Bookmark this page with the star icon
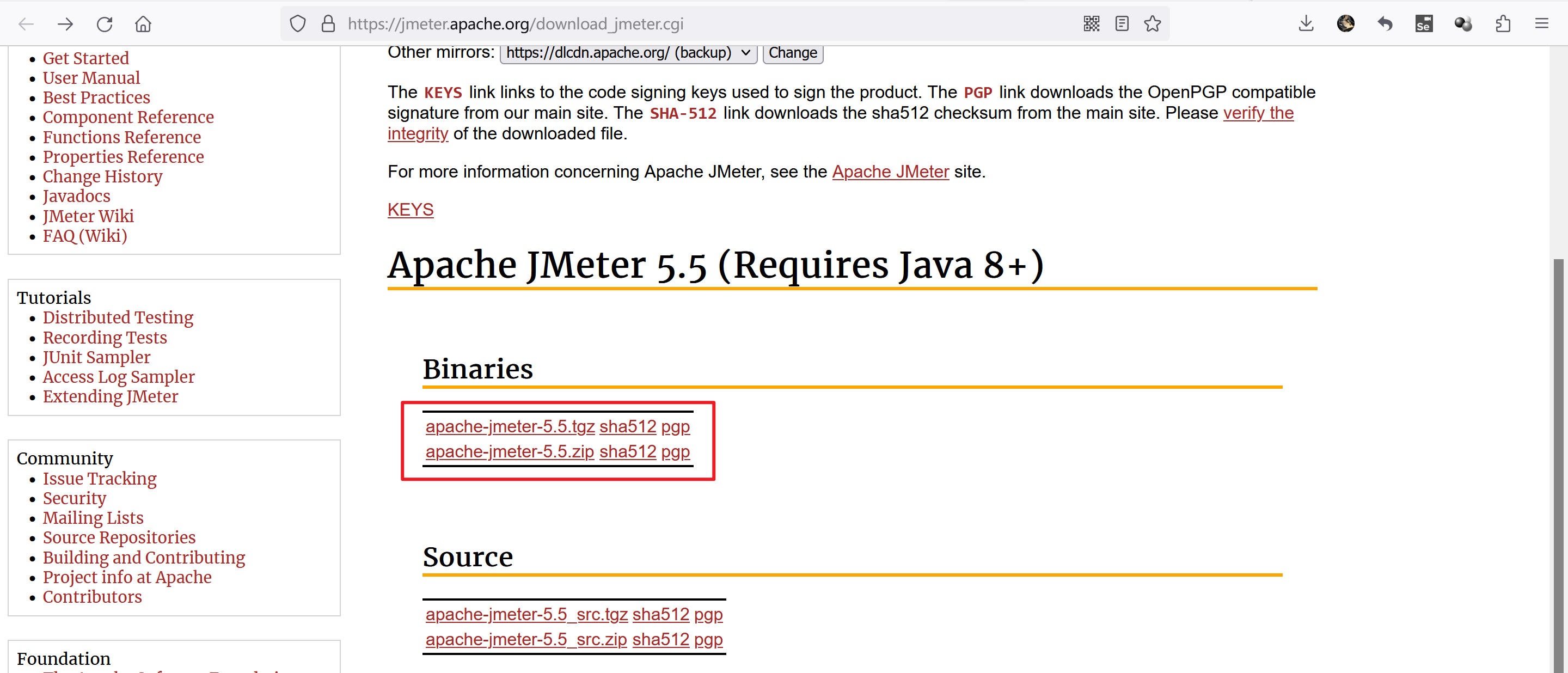The height and width of the screenshot is (673, 1568). click(x=1152, y=24)
